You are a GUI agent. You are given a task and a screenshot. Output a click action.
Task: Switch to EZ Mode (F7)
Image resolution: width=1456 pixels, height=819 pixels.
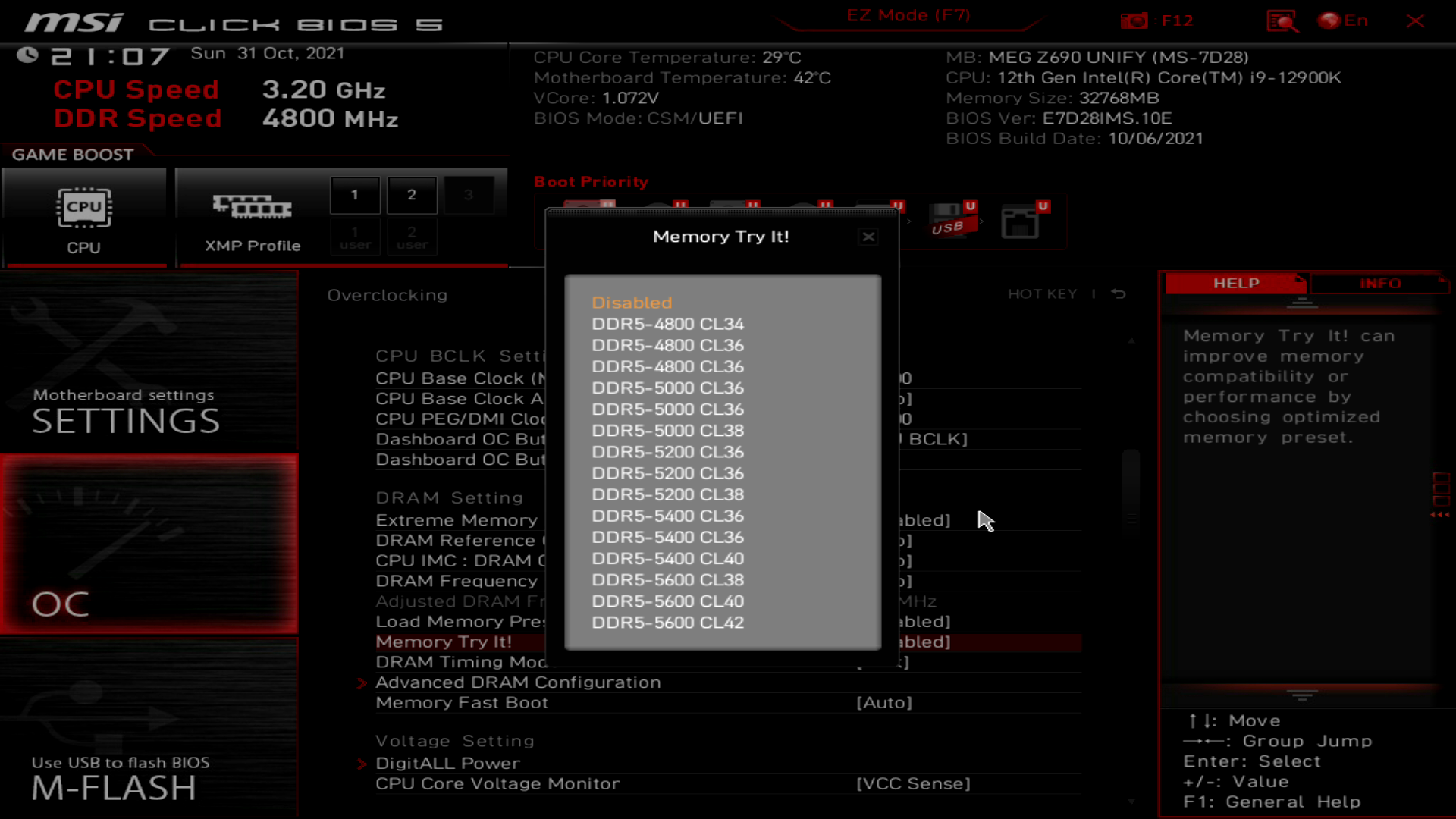(x=909, y=14)
